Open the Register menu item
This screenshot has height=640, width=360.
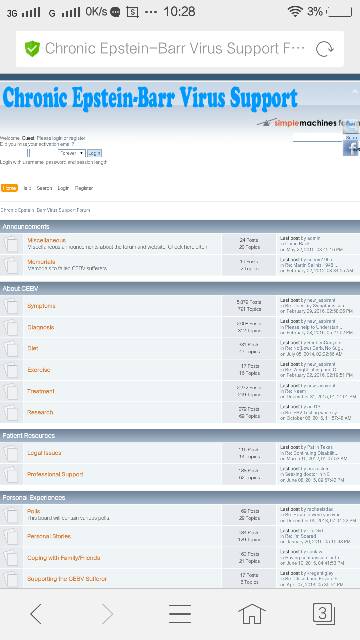[84, 188]
